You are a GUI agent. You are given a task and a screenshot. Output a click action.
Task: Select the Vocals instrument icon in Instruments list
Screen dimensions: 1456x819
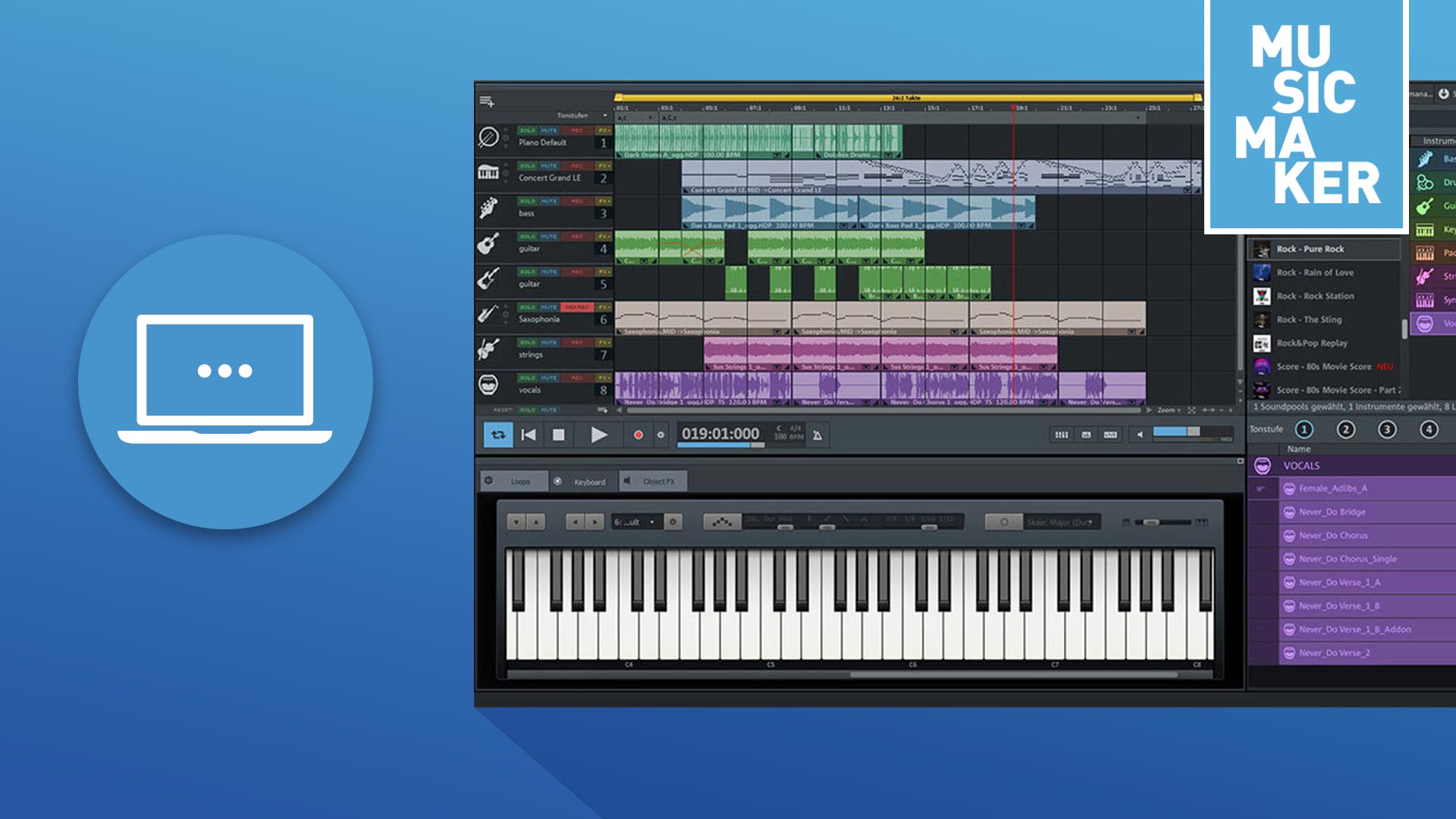coord(1426,323)
